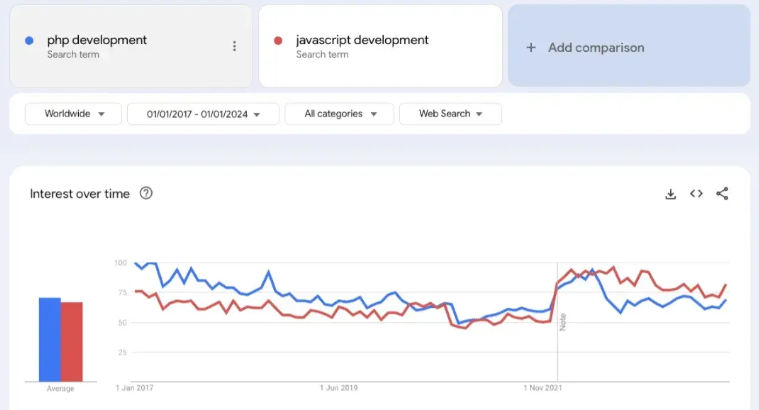The height and width of the screenshot is (410, 759).
Task: Click the red javascript development dot
Action: [278, 41]
